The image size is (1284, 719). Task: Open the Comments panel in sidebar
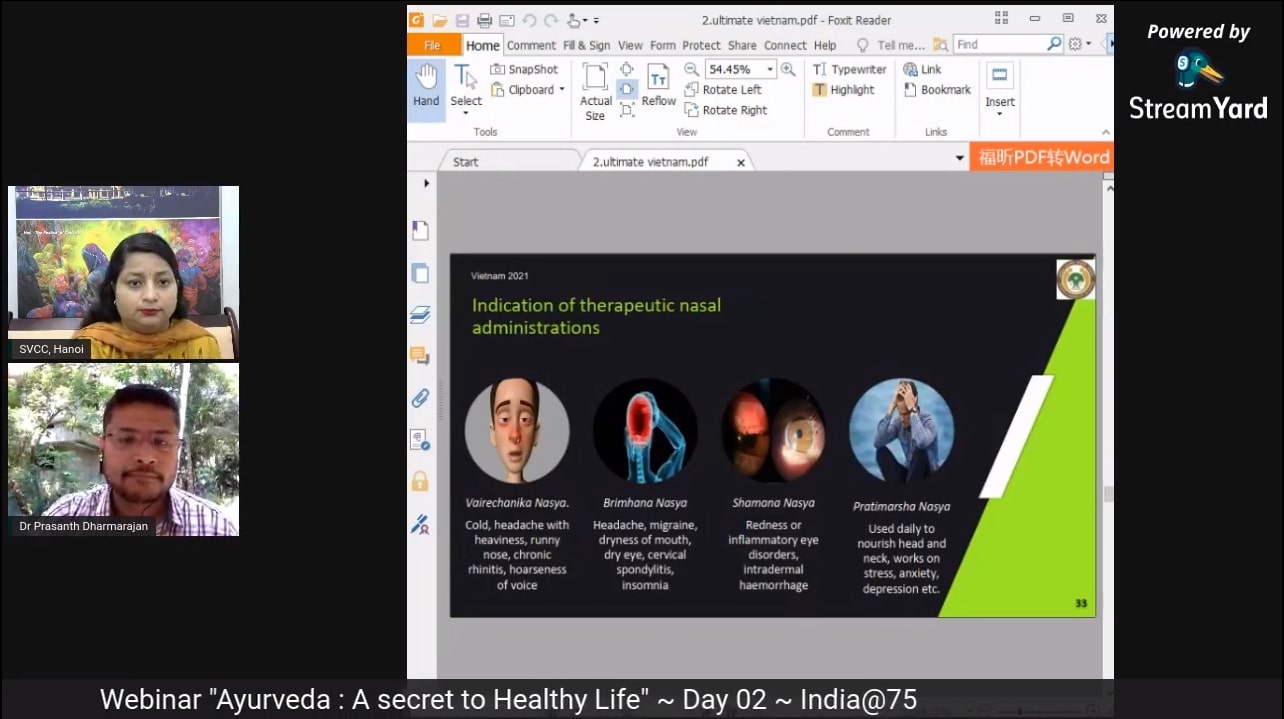(x=420, y=356)
